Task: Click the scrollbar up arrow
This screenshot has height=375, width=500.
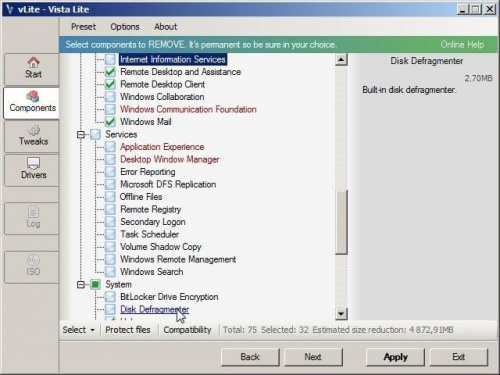Action: click(x=341, y=60)
